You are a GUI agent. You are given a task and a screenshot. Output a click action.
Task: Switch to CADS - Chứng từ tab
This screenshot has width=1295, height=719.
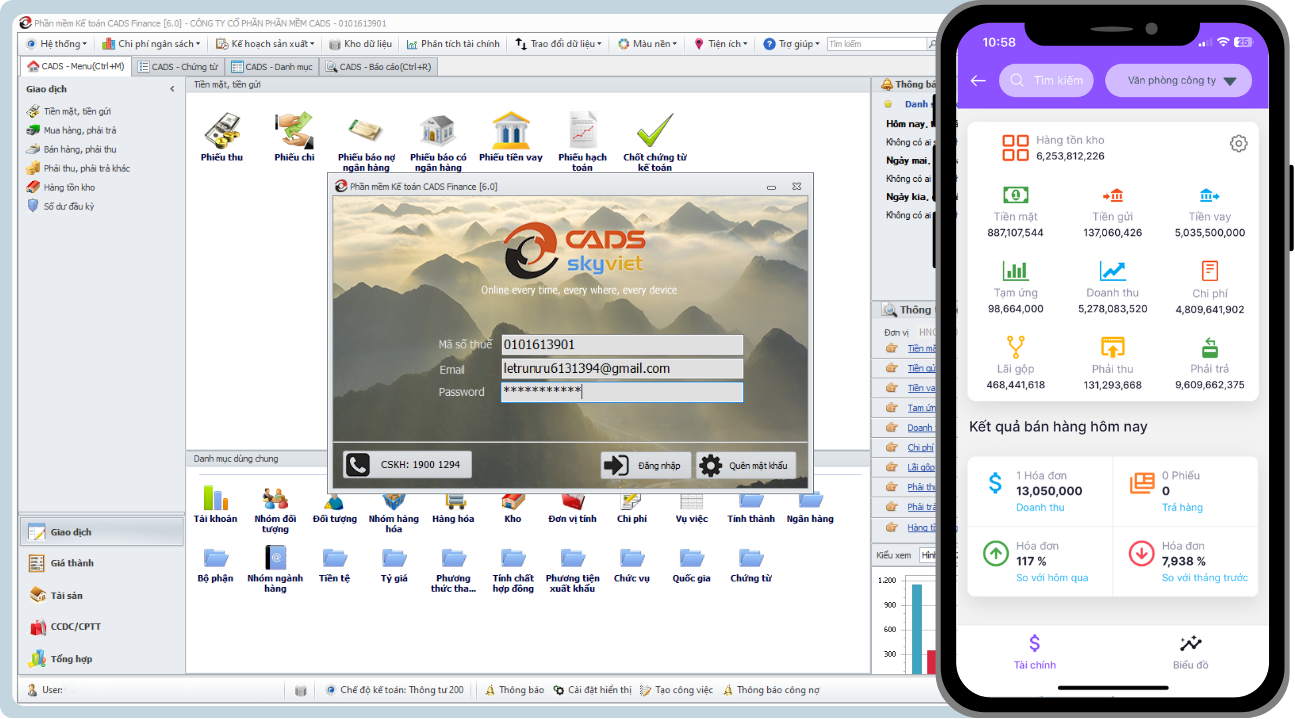coord(178,67)
